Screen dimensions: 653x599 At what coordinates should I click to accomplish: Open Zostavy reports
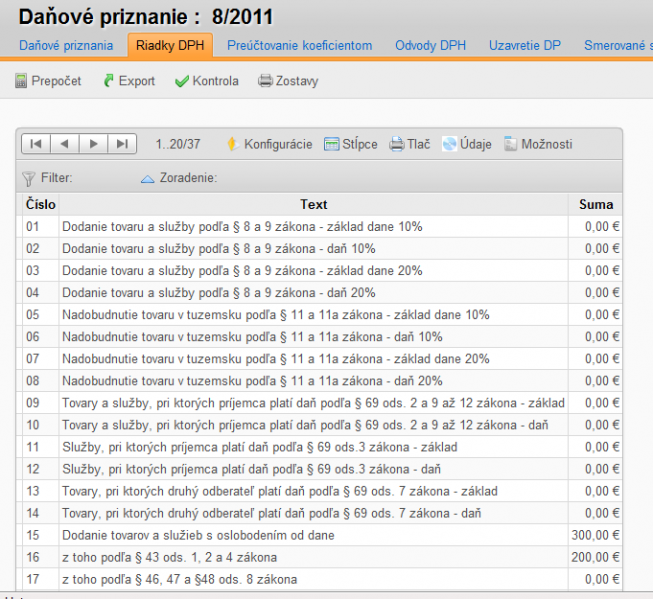pos(297,81)
